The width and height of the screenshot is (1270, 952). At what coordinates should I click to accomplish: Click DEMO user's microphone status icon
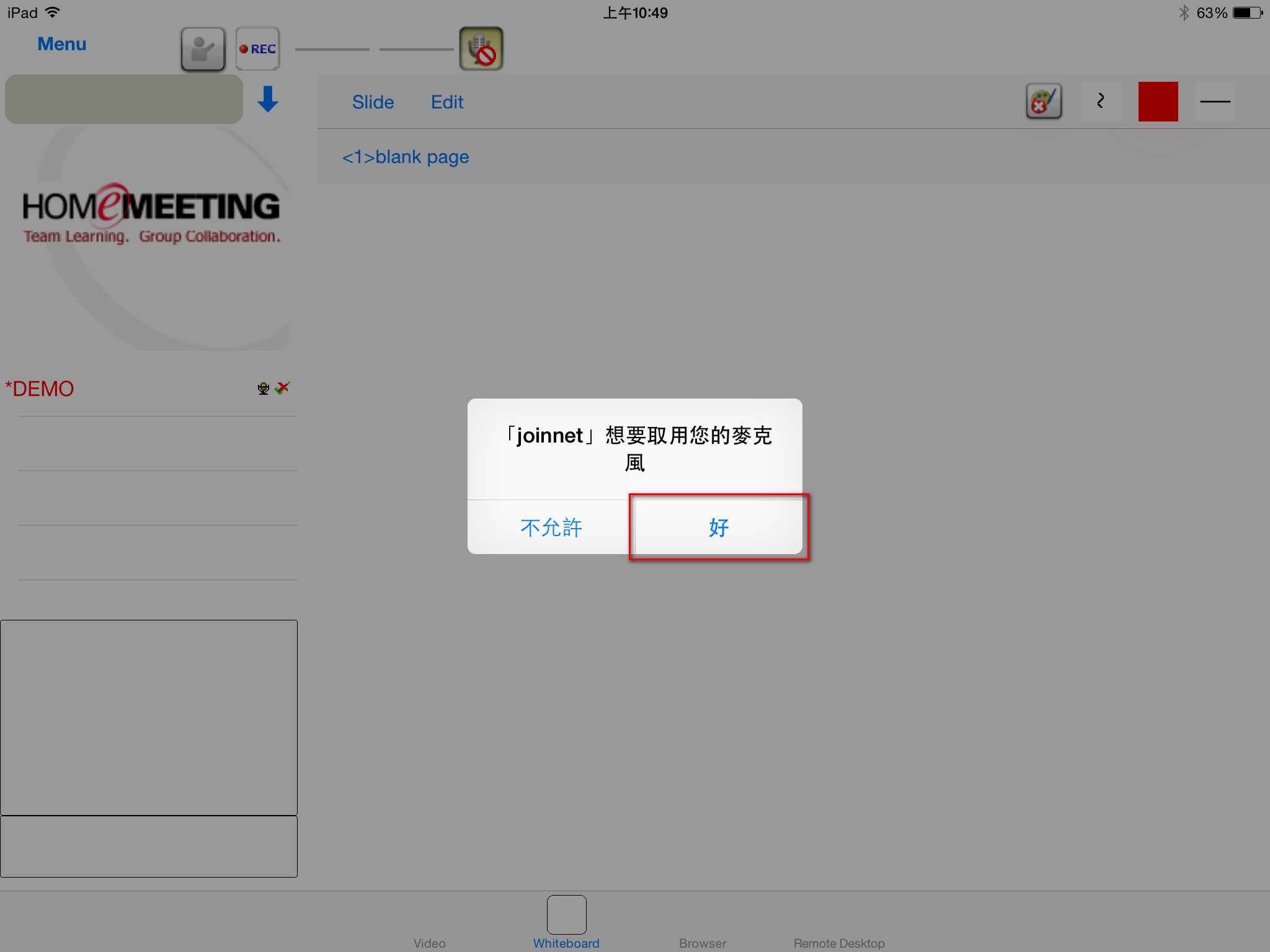264,389
